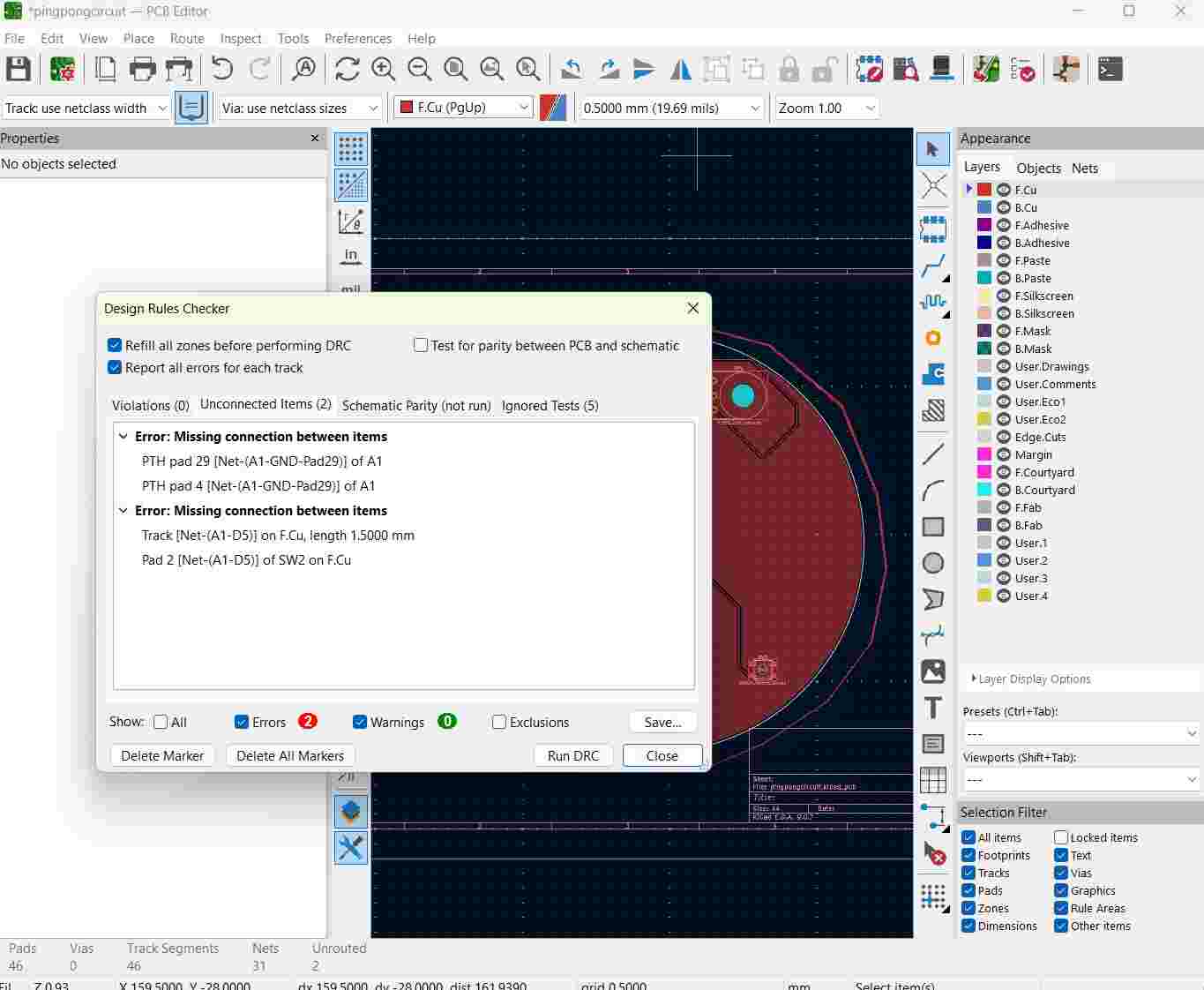Open the Zoom 1.00 dropdown
This screenshot has width=1204, height=990.
coord(826,108)
